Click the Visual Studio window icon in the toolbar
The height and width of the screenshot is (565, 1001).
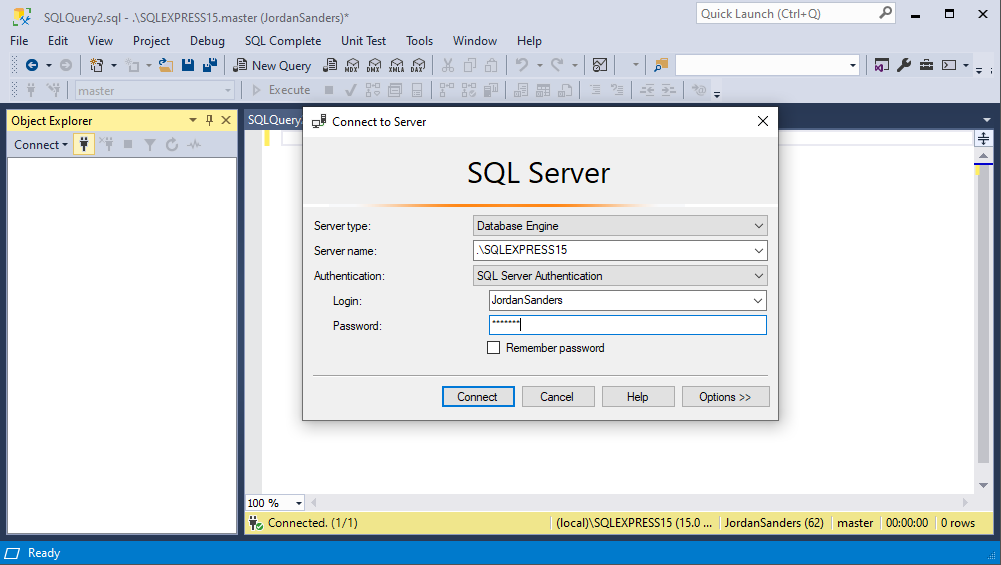tap(882, 65)
